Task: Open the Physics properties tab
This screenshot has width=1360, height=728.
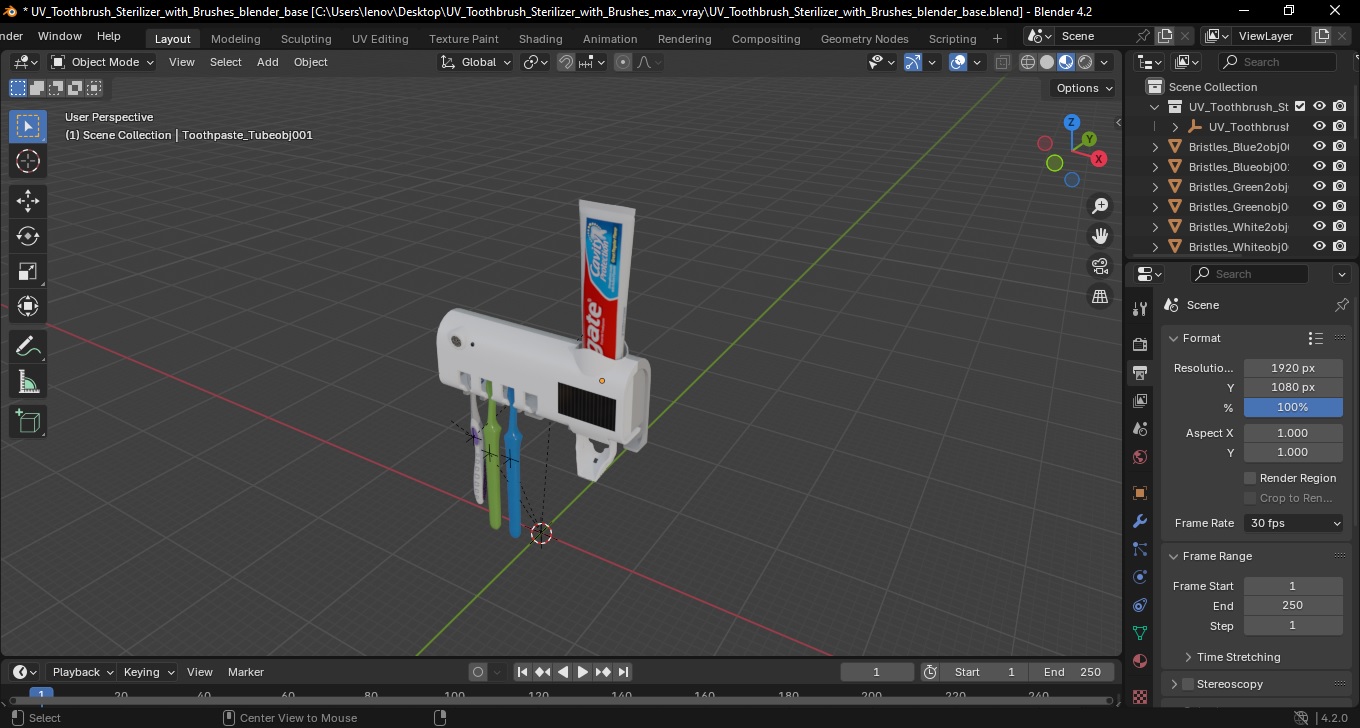Action: (x=1140, y=577)
